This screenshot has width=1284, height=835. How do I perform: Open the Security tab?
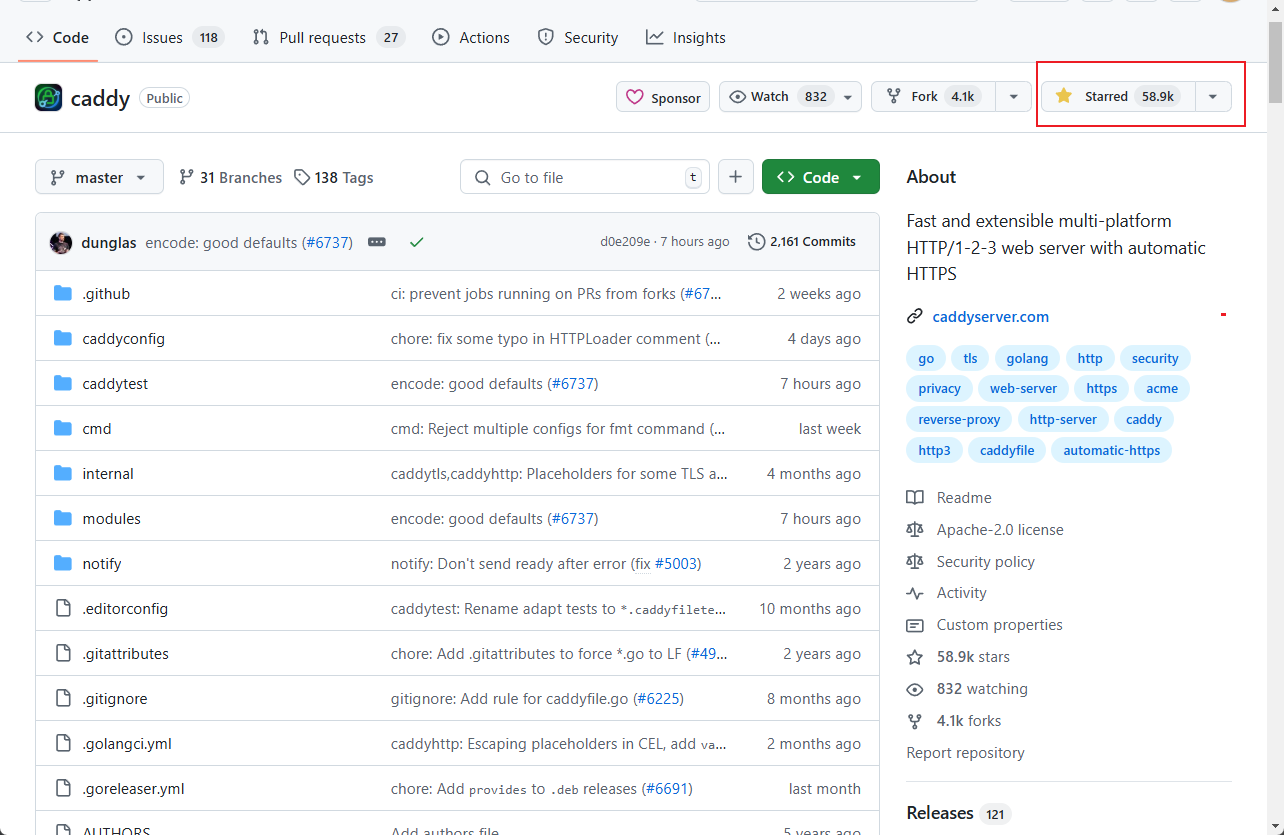(578, 37)
